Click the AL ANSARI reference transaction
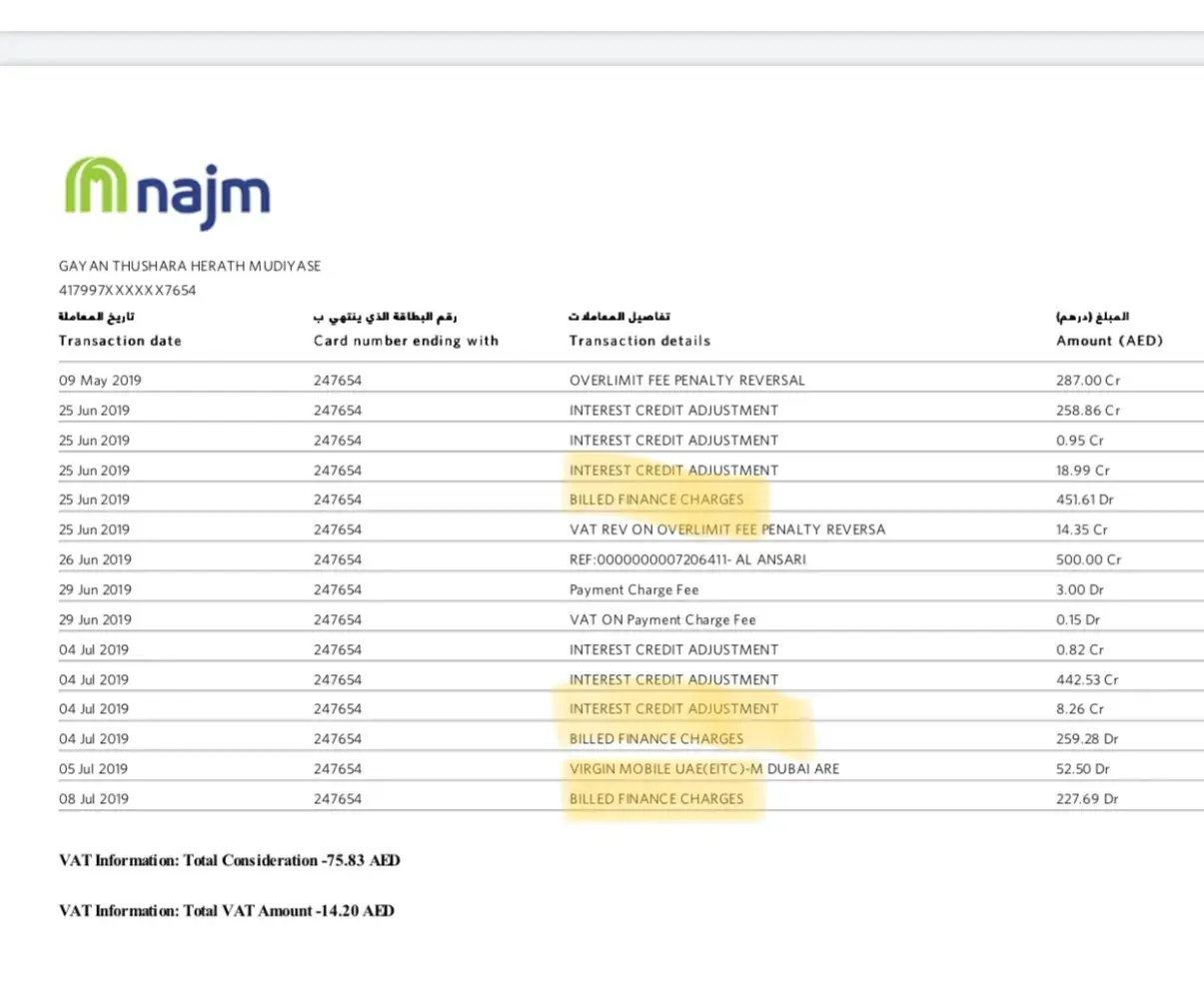Screen dimensions: 1204x999 (686, 559)
